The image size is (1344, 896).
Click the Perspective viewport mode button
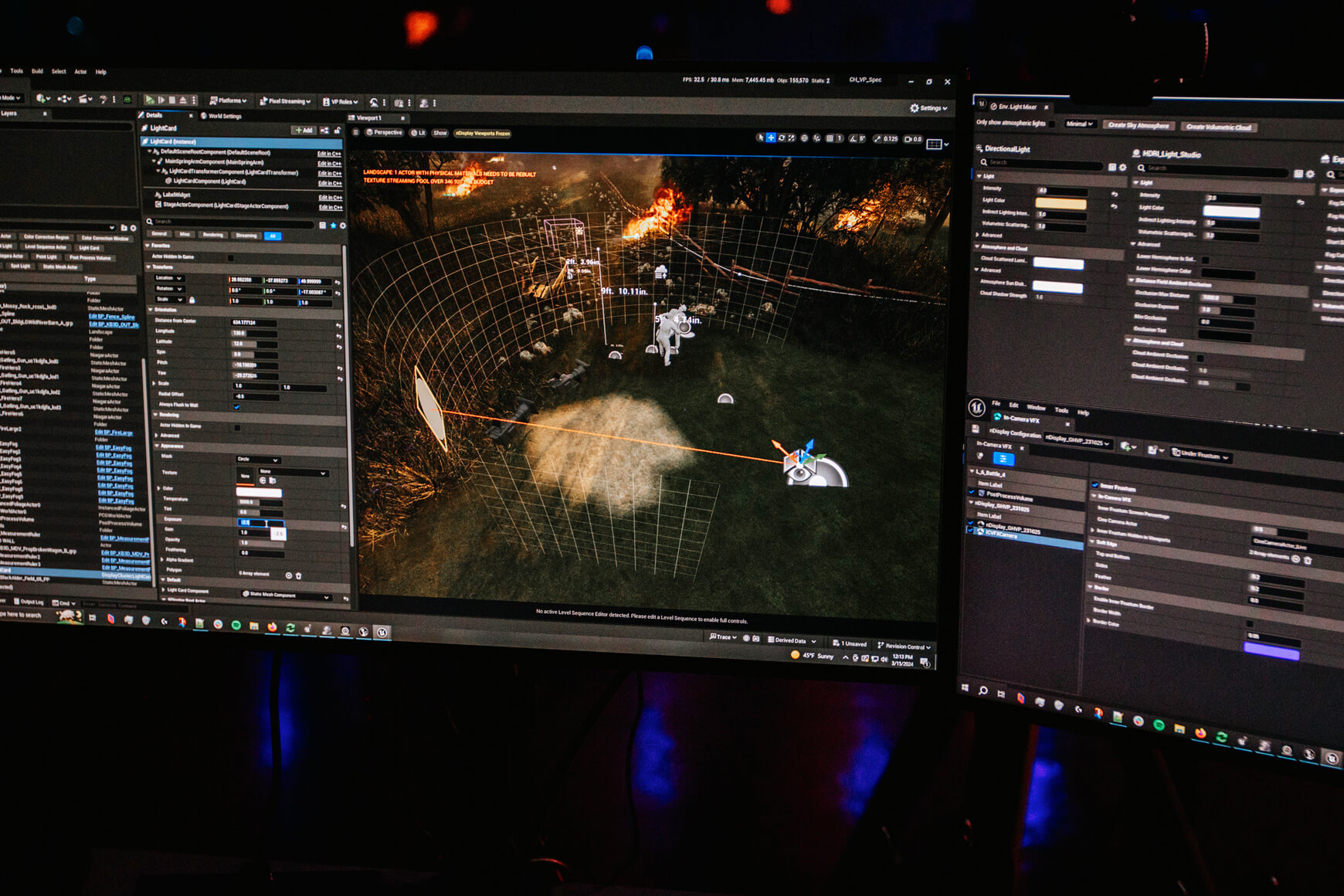384,132
